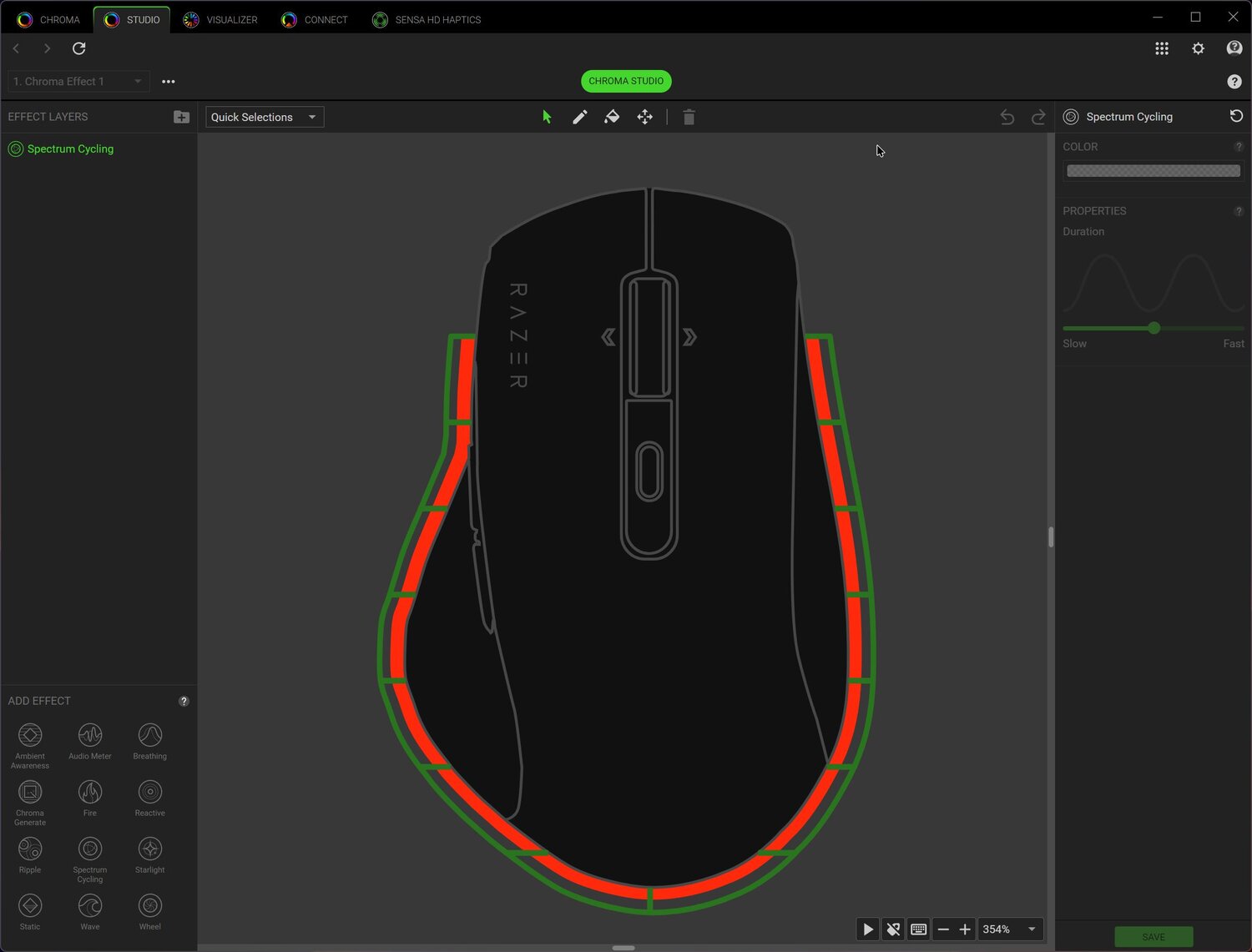This screenshot has height=952, width=1252.
Task: Open the Connect tab
Action: click(x=315, y=19)
